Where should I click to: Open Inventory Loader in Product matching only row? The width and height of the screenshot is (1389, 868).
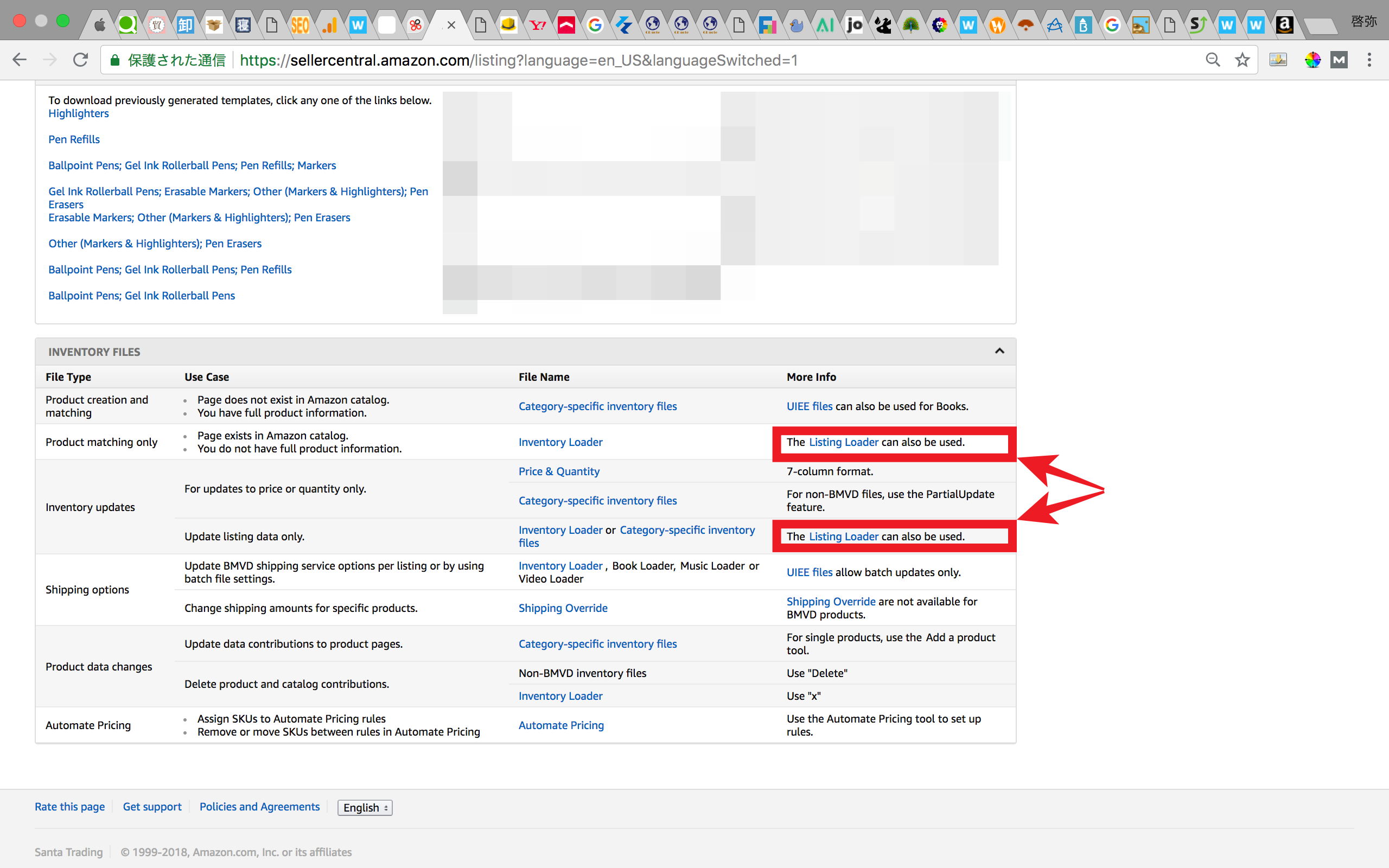point(560,442)
